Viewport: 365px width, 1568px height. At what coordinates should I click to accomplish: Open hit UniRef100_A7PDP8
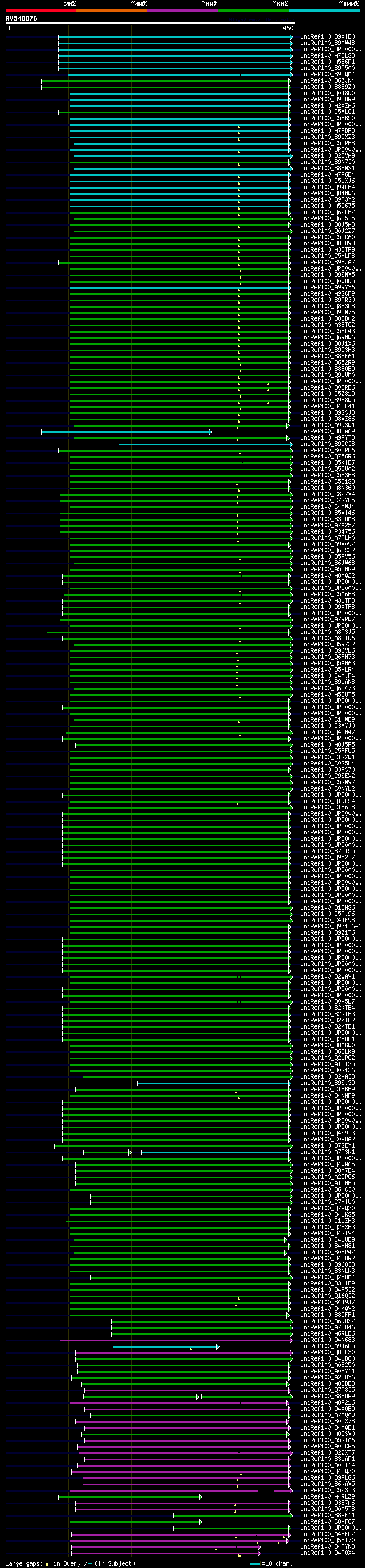pyautogui.click(x=327, y=131)
